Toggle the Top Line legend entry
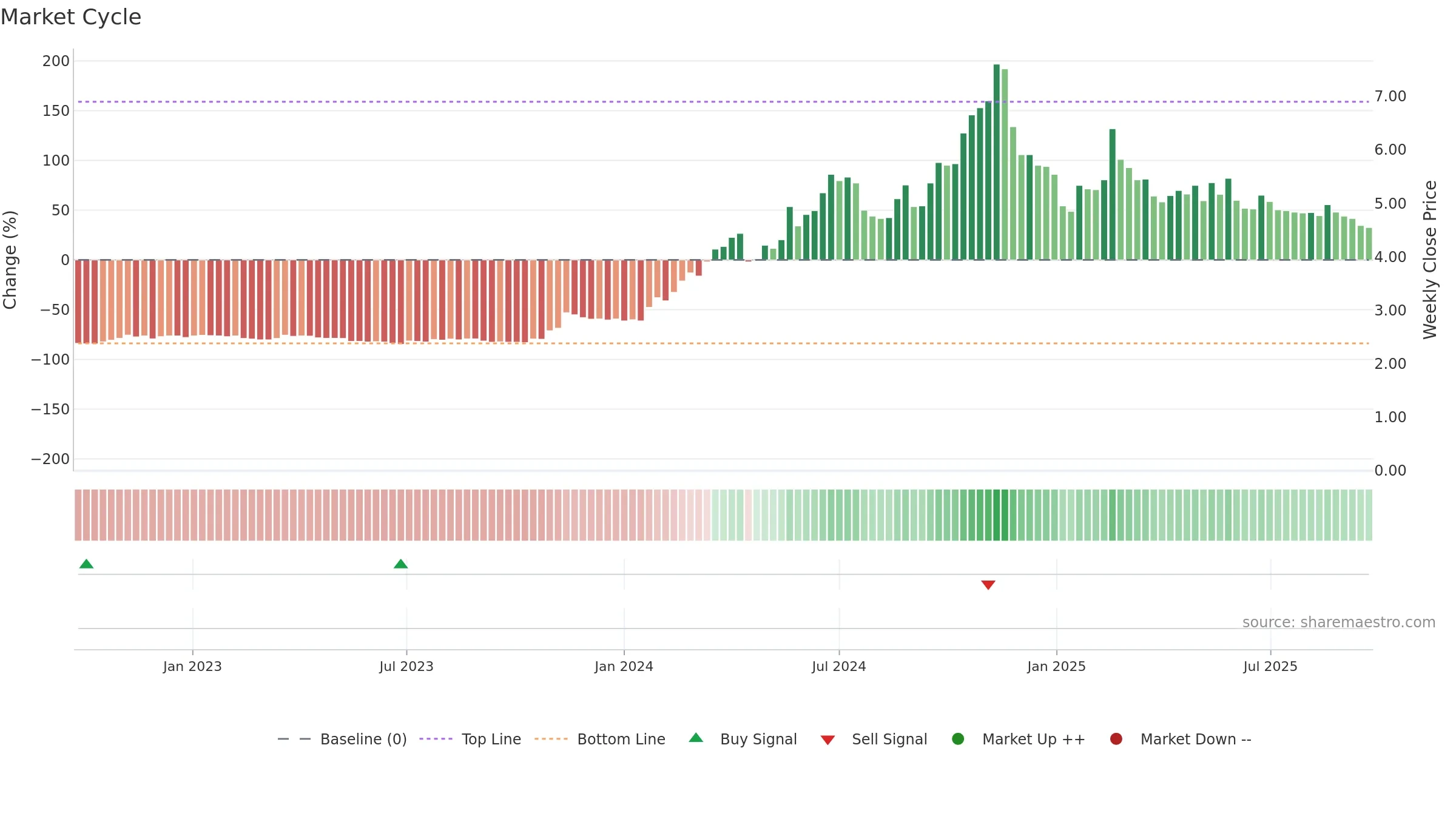This screenshot has height=819, width=1456. (470, 739)
